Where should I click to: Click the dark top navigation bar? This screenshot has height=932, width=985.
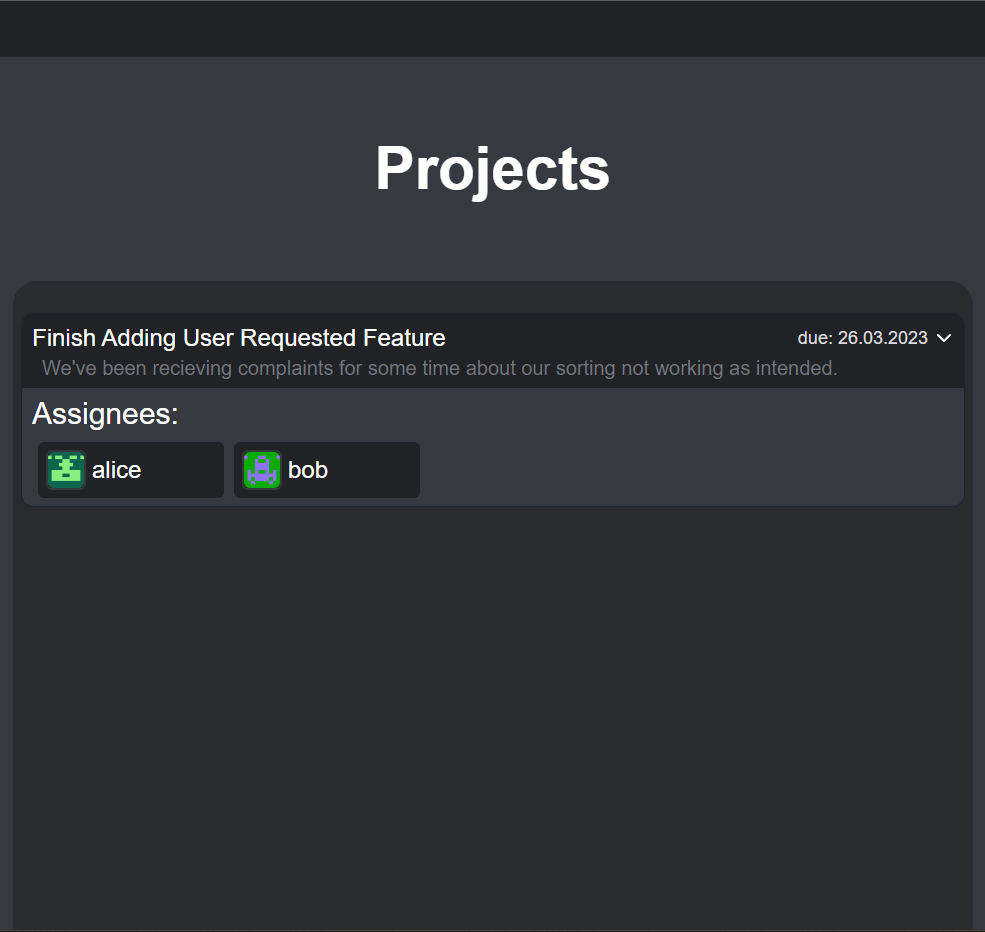492,28
